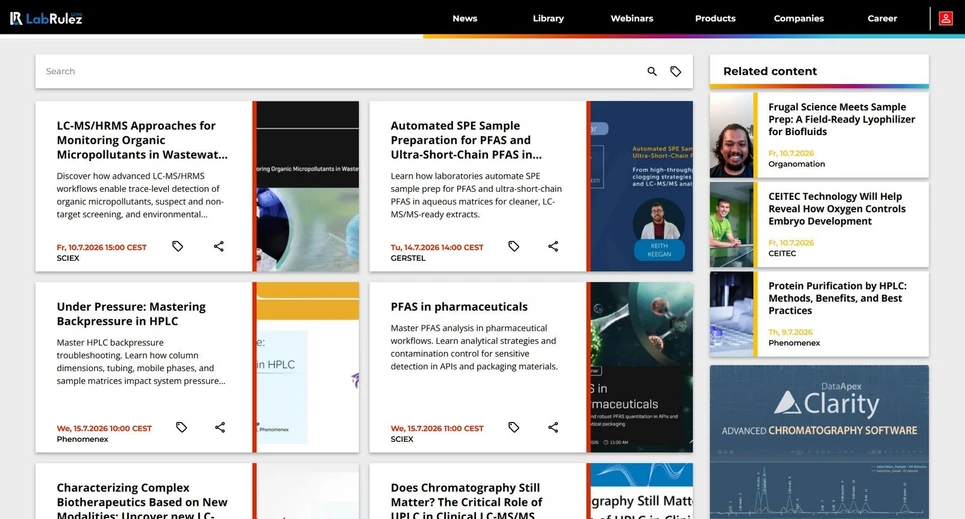Open Protein Purification by HPLC article
This screenshot has height=519, width=965.
tap(837, 298)
